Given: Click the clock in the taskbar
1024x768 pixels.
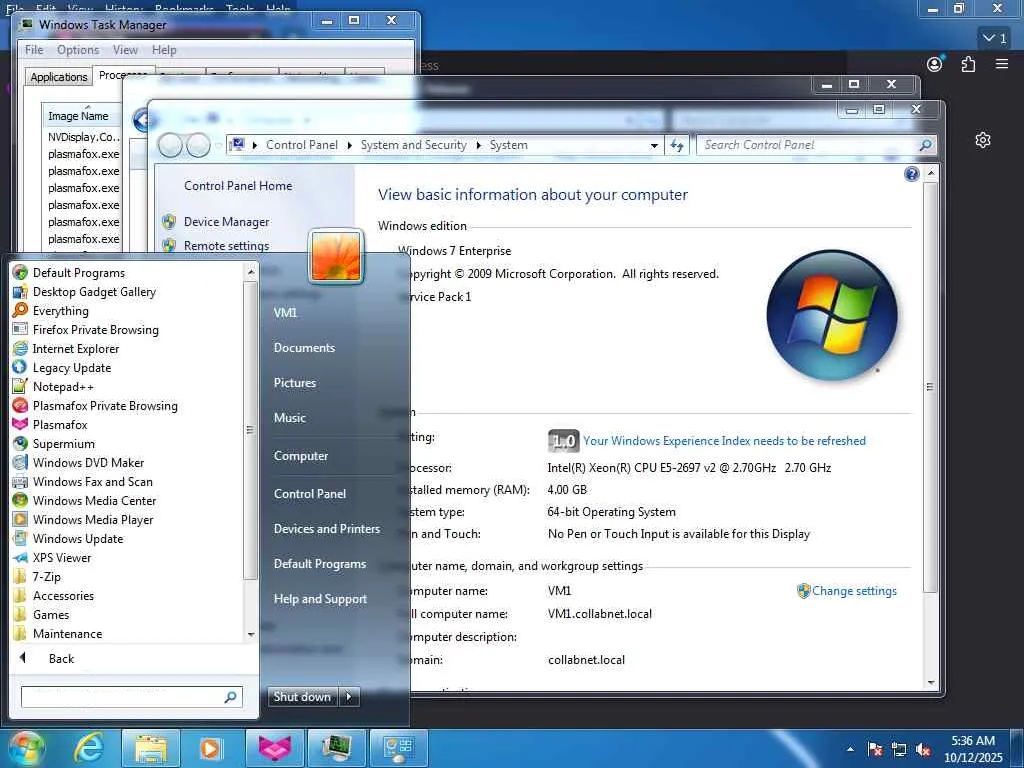Looking at the screenshot, I should [973, 749].
